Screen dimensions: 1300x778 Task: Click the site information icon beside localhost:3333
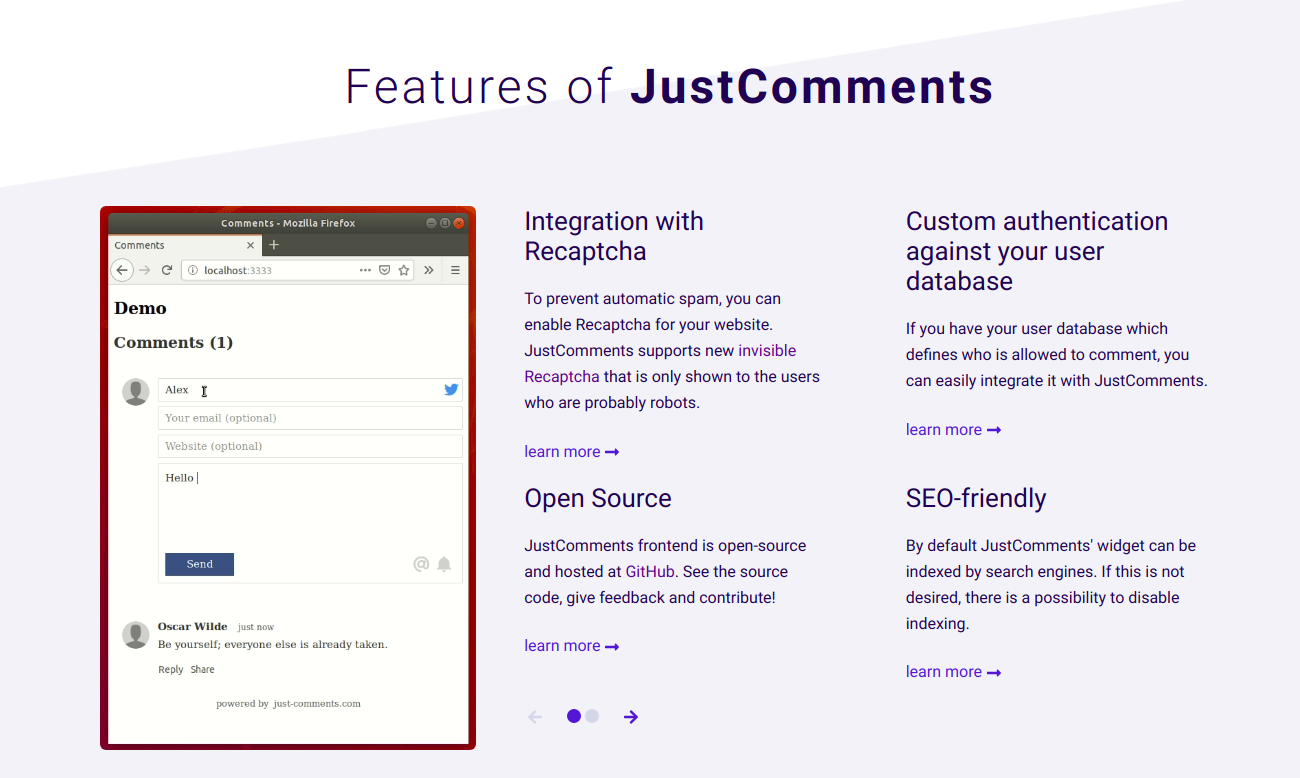click(x=193, y=270)
